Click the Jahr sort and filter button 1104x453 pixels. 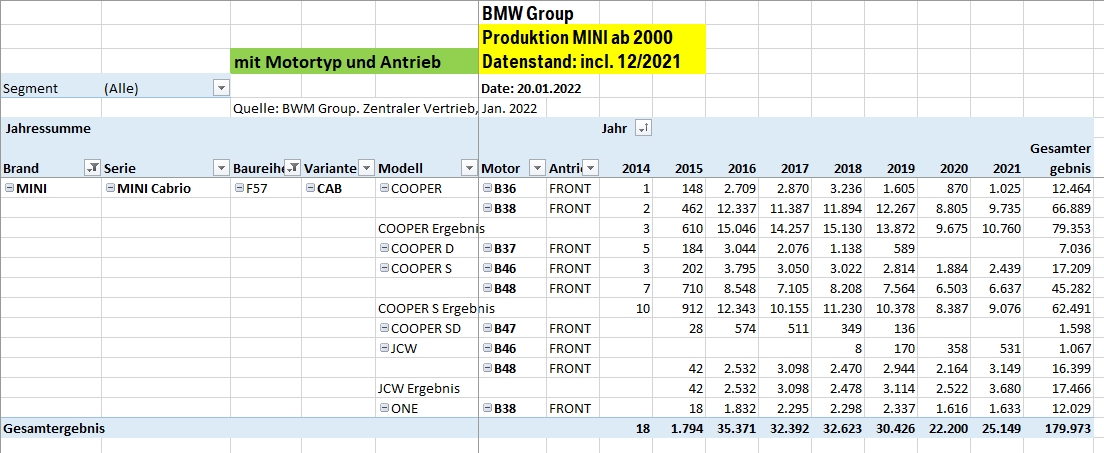643,128
